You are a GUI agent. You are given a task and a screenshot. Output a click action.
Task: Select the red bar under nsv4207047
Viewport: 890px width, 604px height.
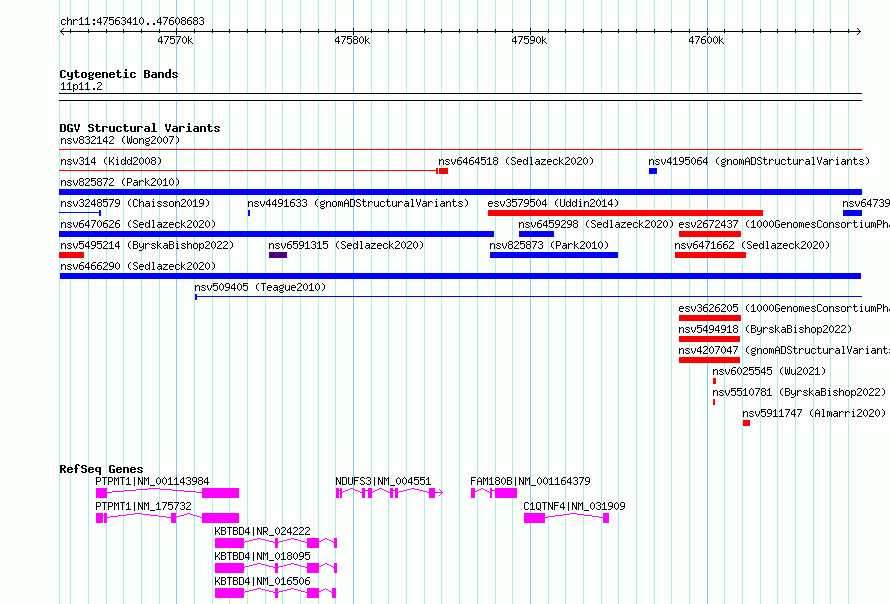pyautogui.click(x=710, y=360)
